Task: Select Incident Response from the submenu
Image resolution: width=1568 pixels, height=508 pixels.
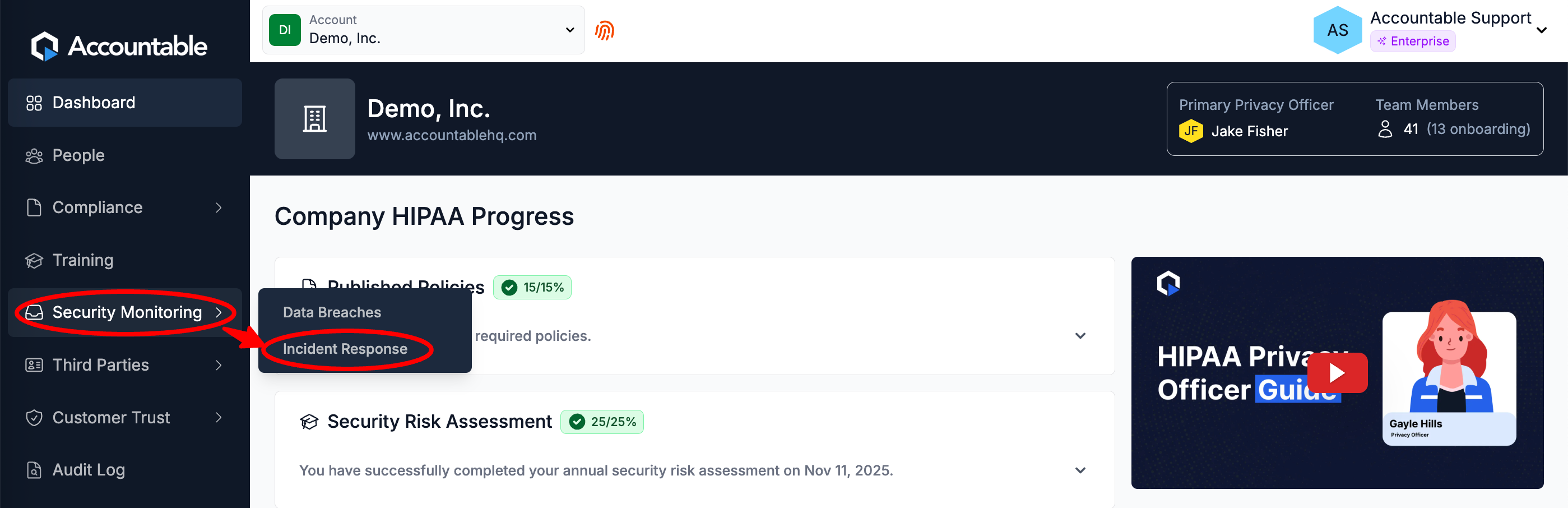Action: (x=345, y=349)
